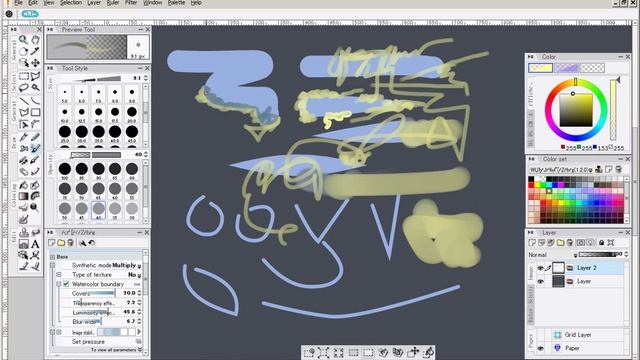Image resolution: width=640 pixels, height=360 pixels.
Task: Select the pencil drawing tool
Action: coord(36,137)
